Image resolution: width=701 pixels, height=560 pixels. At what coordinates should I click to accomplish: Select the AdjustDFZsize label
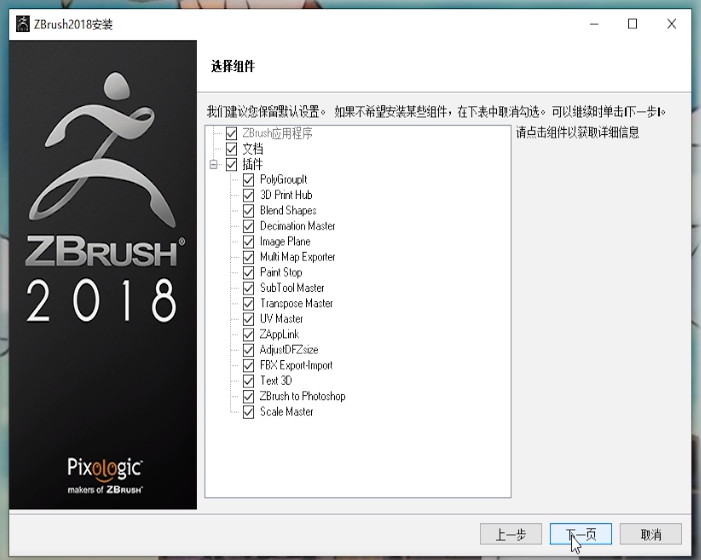(x=289, y=350)
